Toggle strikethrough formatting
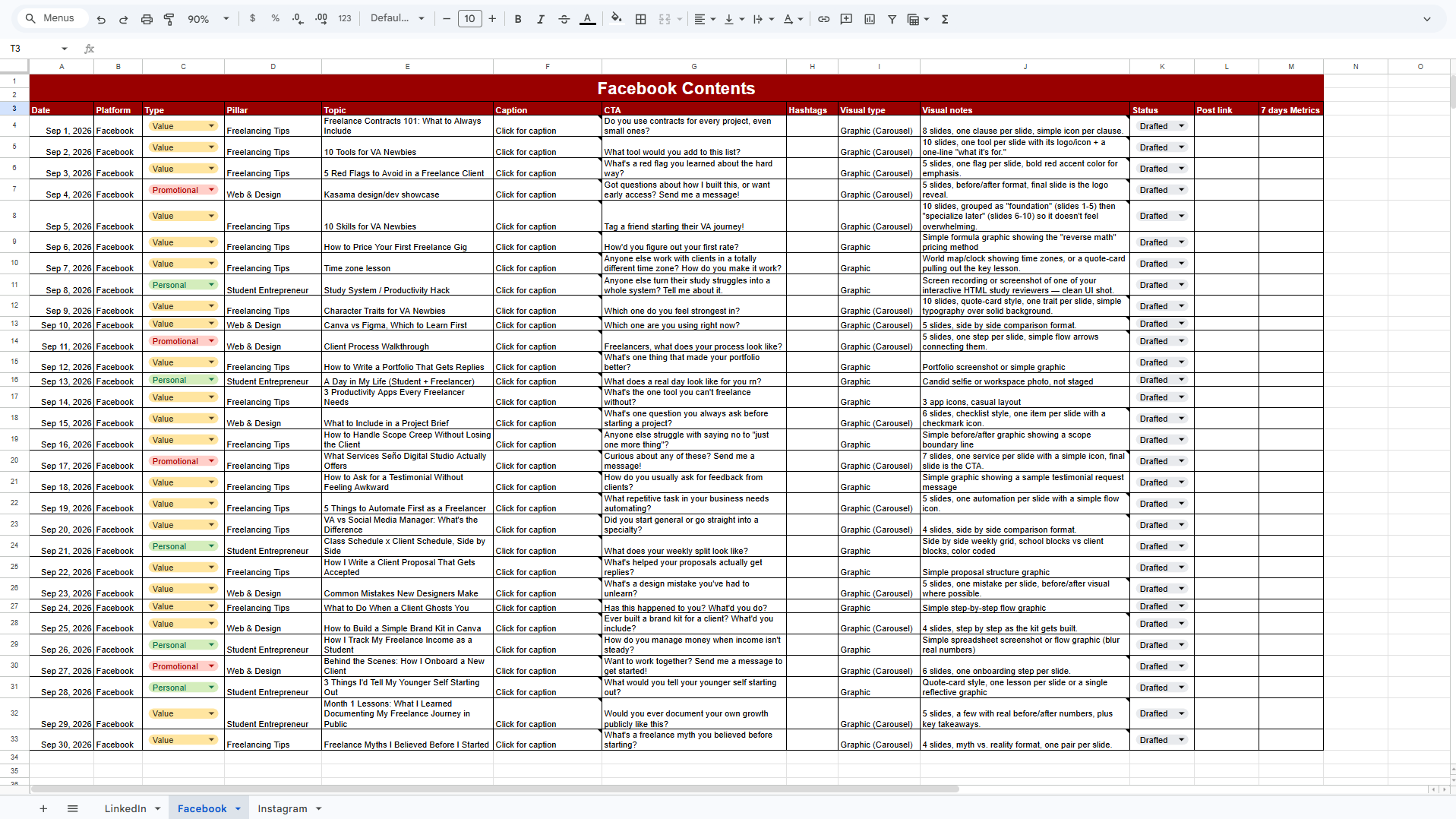Image resolution: width=1456 pixels, height=819 pixels. click(564, 19)
